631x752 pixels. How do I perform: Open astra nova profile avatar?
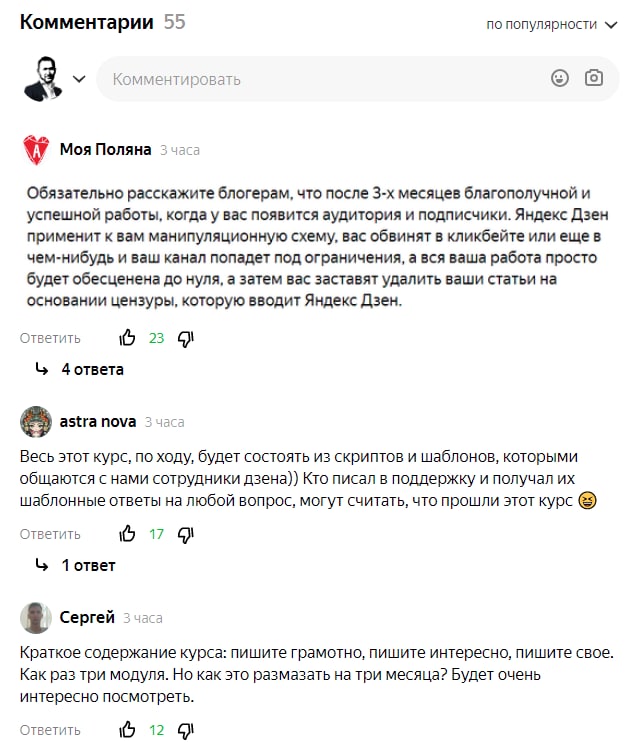coord(36,422)
